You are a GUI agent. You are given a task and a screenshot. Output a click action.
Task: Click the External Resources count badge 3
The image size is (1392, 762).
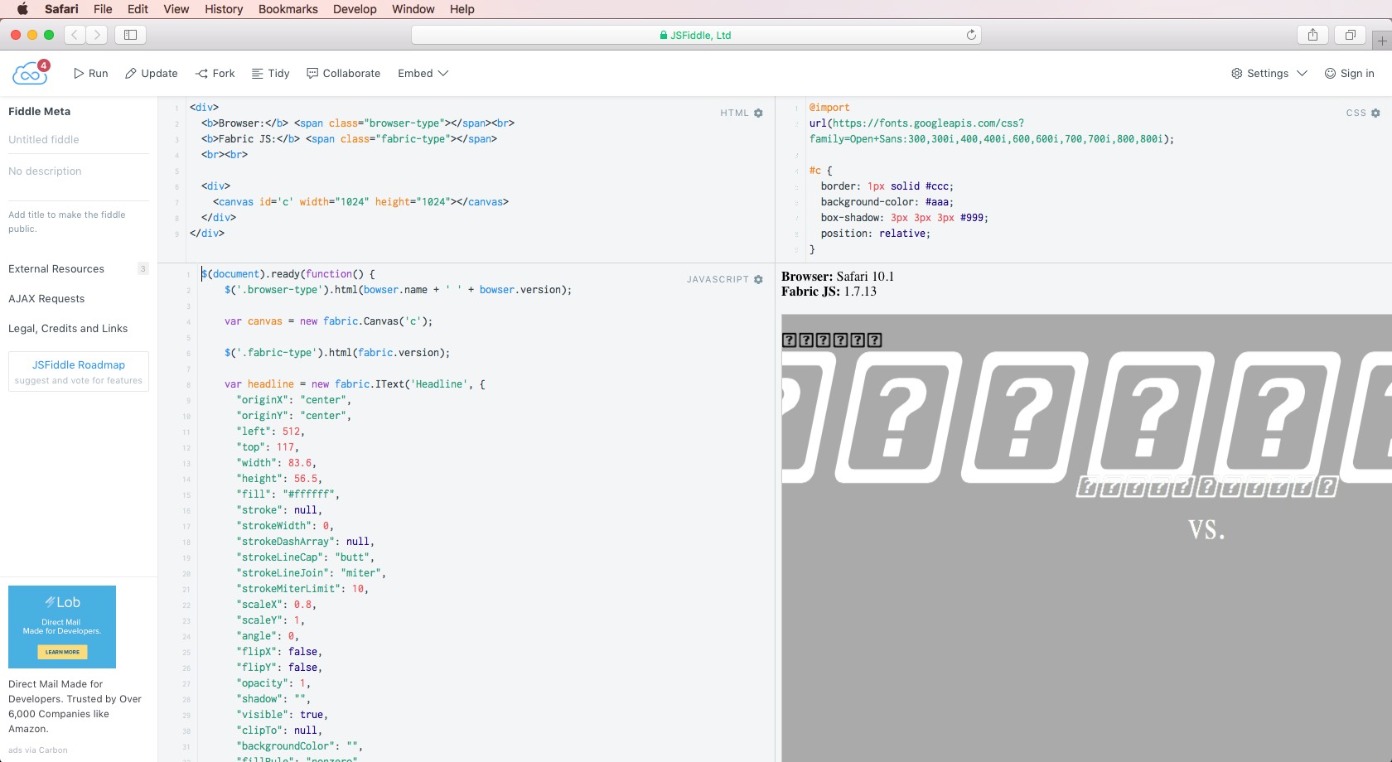coord(143,269)
